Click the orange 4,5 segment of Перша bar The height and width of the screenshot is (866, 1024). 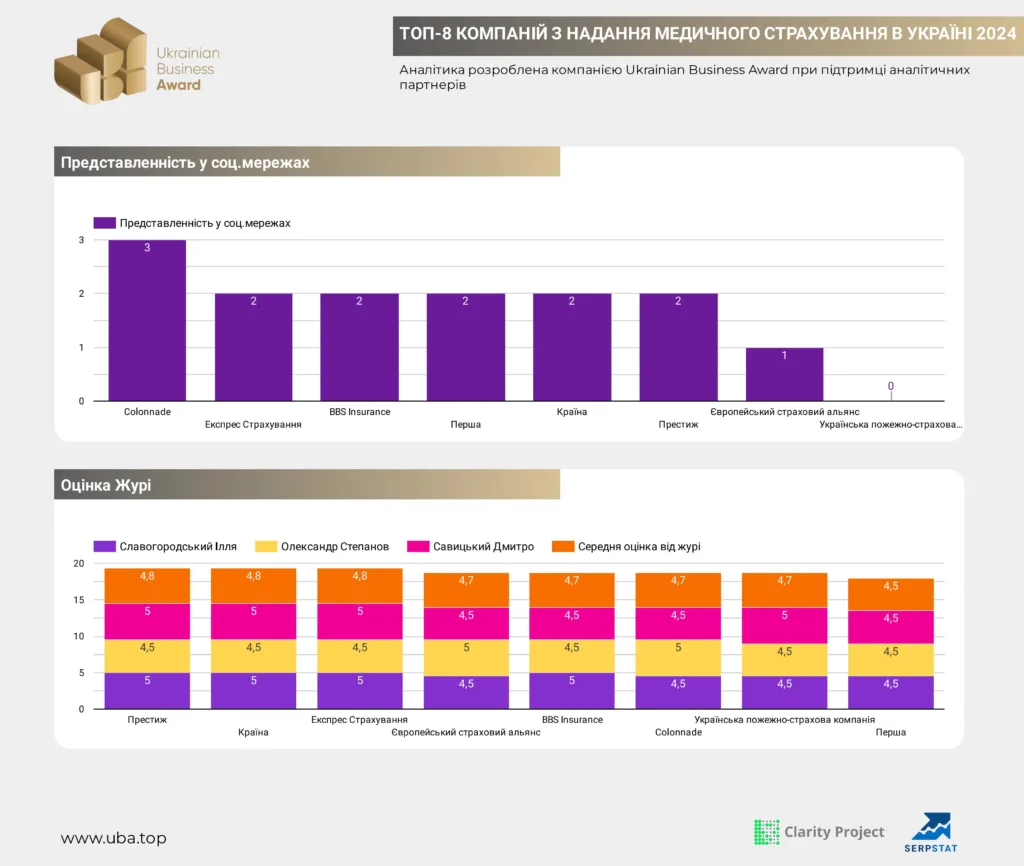[x=891, y=594]
